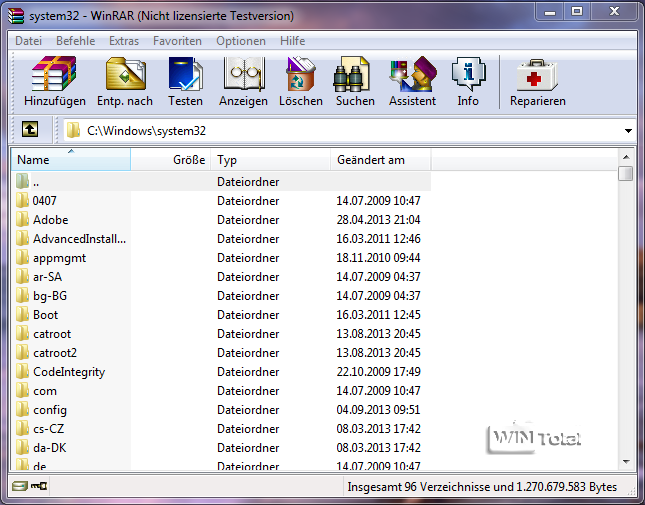Launch the Assistent wizard icon

413,74
